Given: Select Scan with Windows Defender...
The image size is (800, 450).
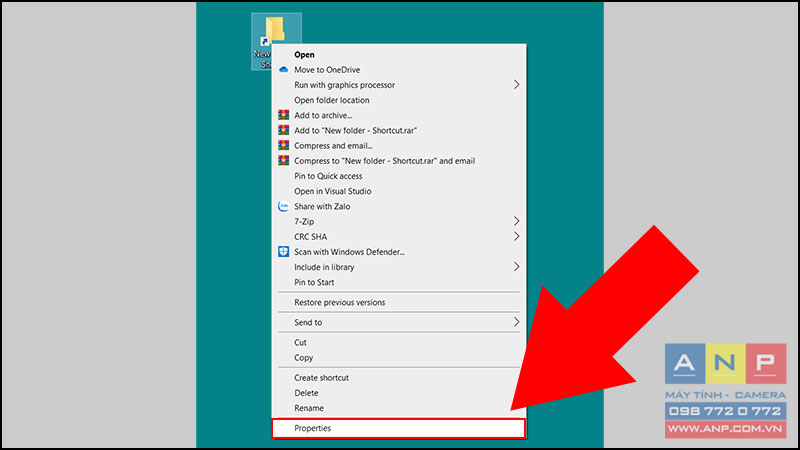Looking at the screenshot, I should coord(398,252).
